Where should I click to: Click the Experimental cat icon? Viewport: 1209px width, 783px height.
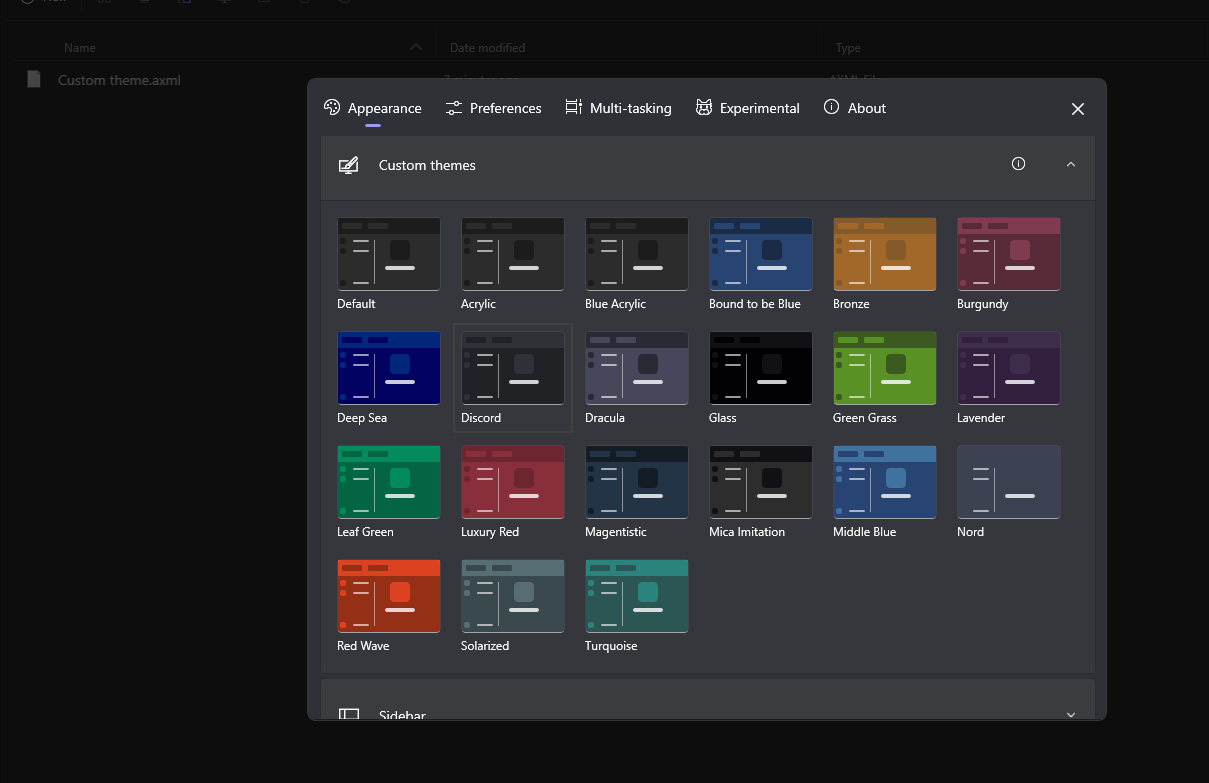pos(703,107)
